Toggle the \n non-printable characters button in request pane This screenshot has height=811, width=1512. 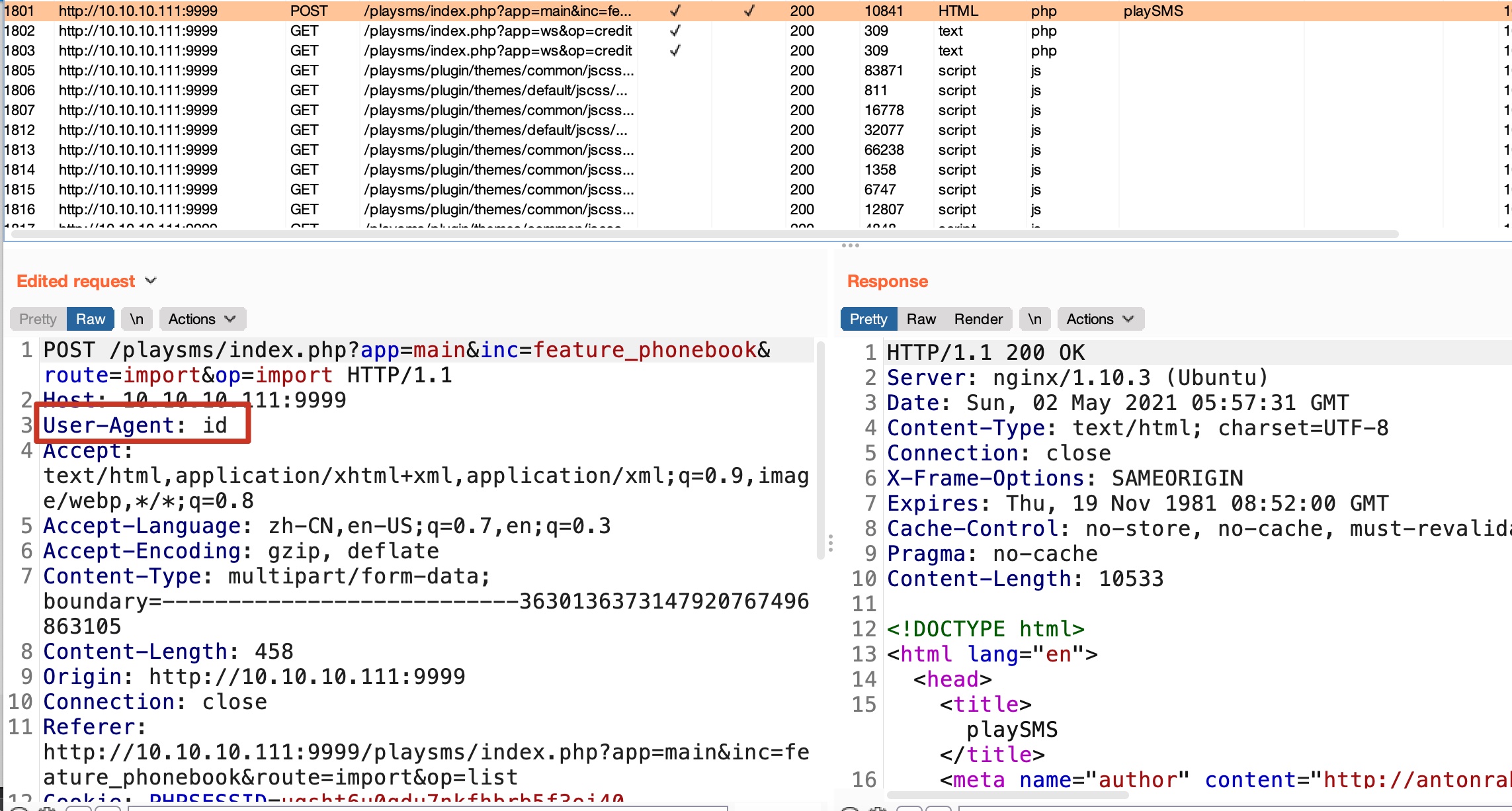pyautogui.click(x=137, y=319)
